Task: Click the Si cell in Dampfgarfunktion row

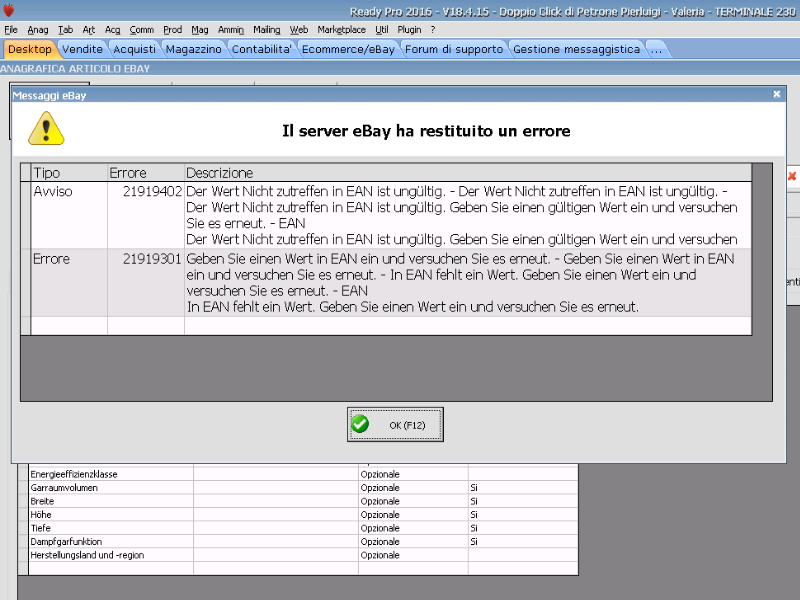Action: 523,541
